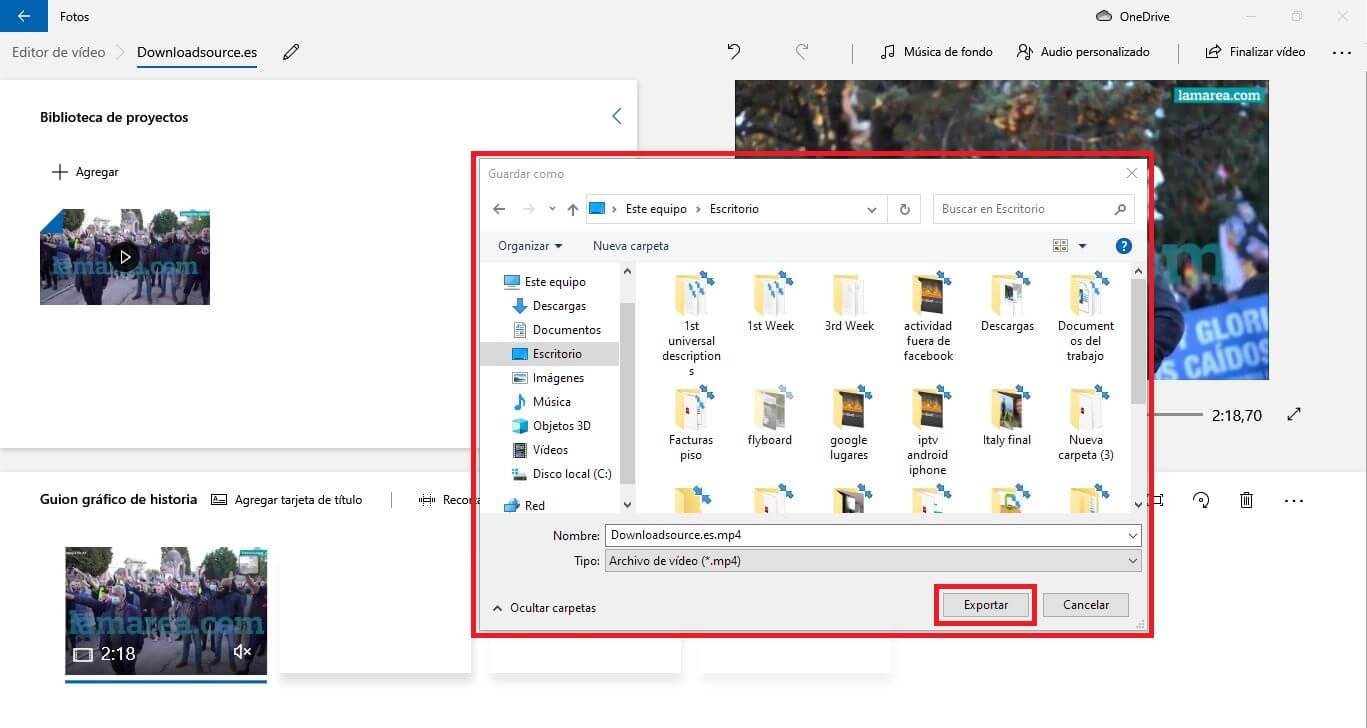Open dialog help icon
Image resolution: width=1367 pixels, height=728 pixels.
point(1123,245)
